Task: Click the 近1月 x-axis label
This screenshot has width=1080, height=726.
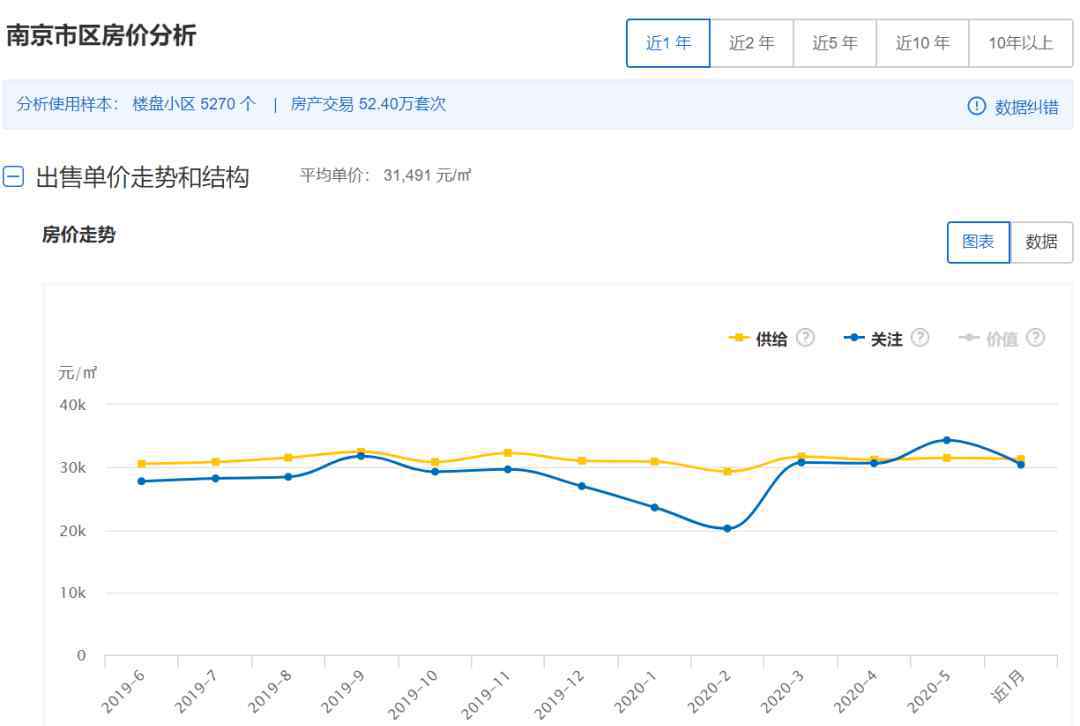Action: (x=1008, y=687)
